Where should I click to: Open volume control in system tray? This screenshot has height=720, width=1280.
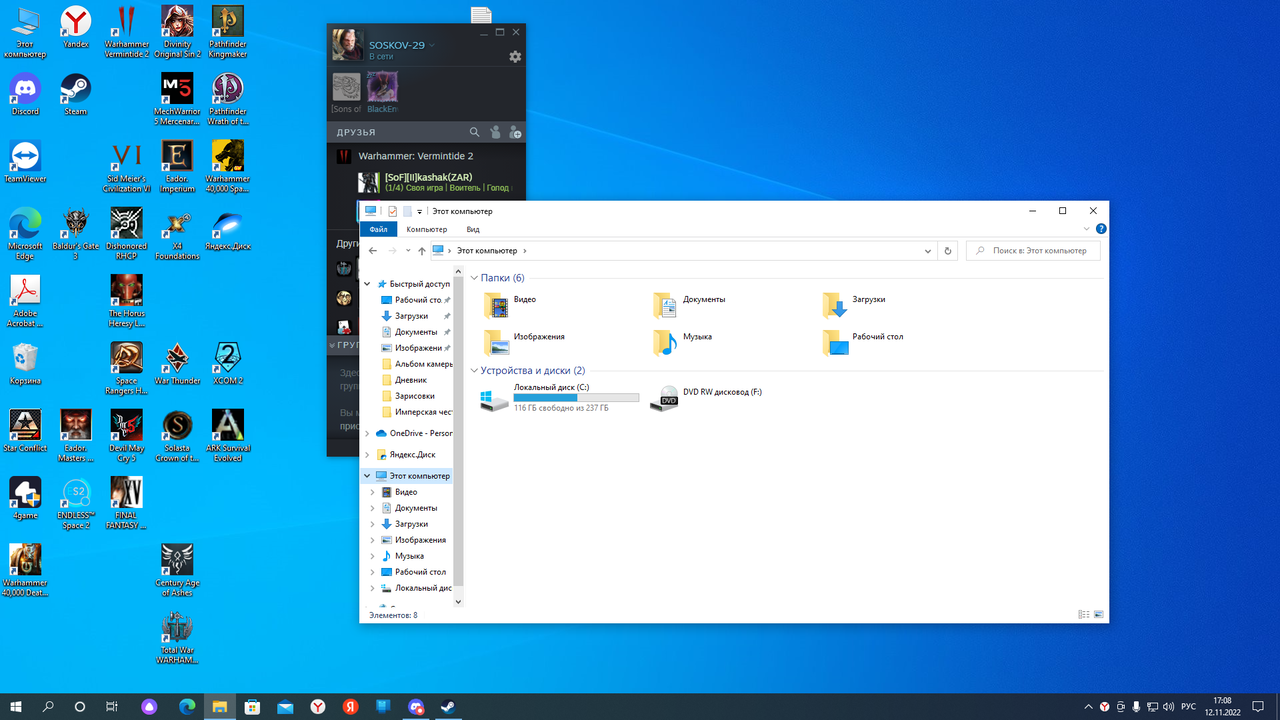(1169, 706)
